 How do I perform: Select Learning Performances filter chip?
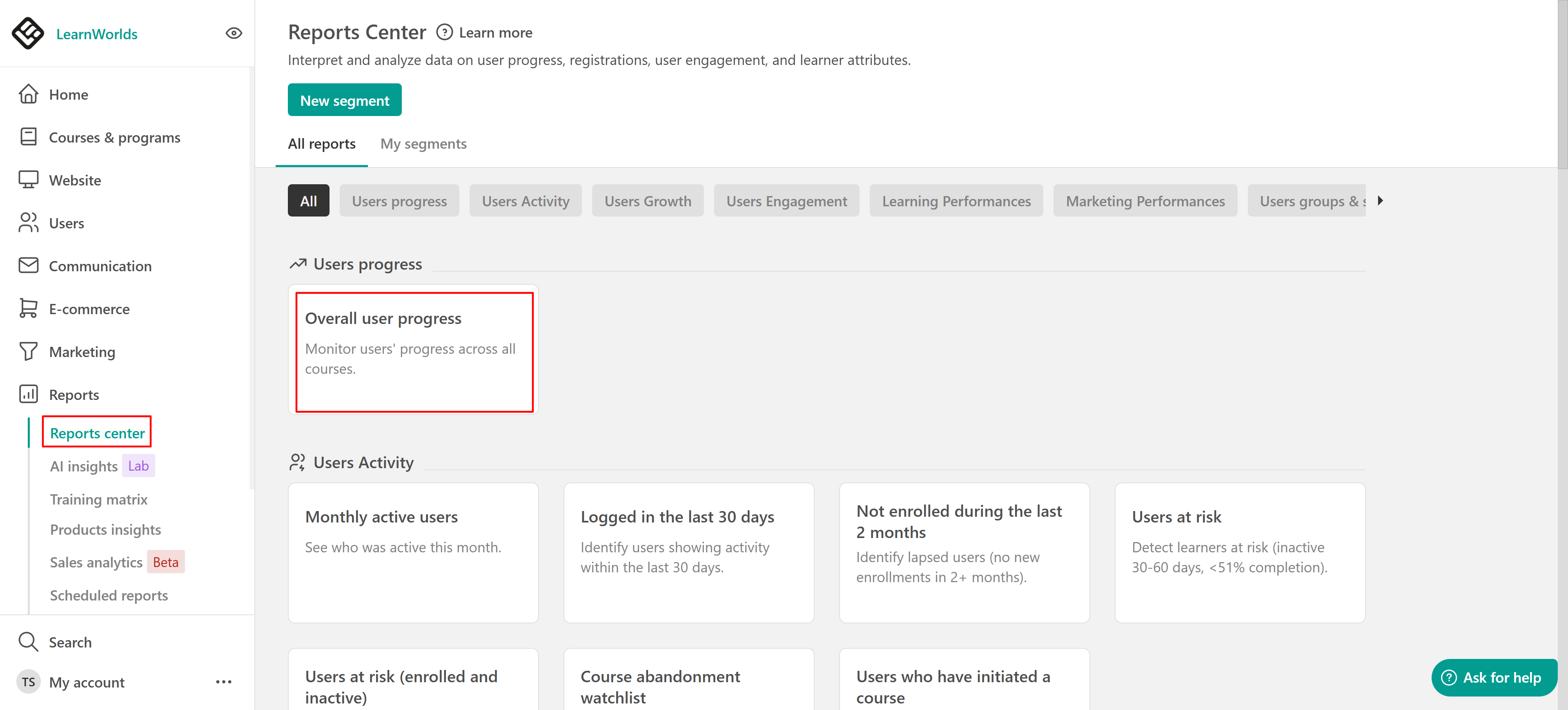955,201
